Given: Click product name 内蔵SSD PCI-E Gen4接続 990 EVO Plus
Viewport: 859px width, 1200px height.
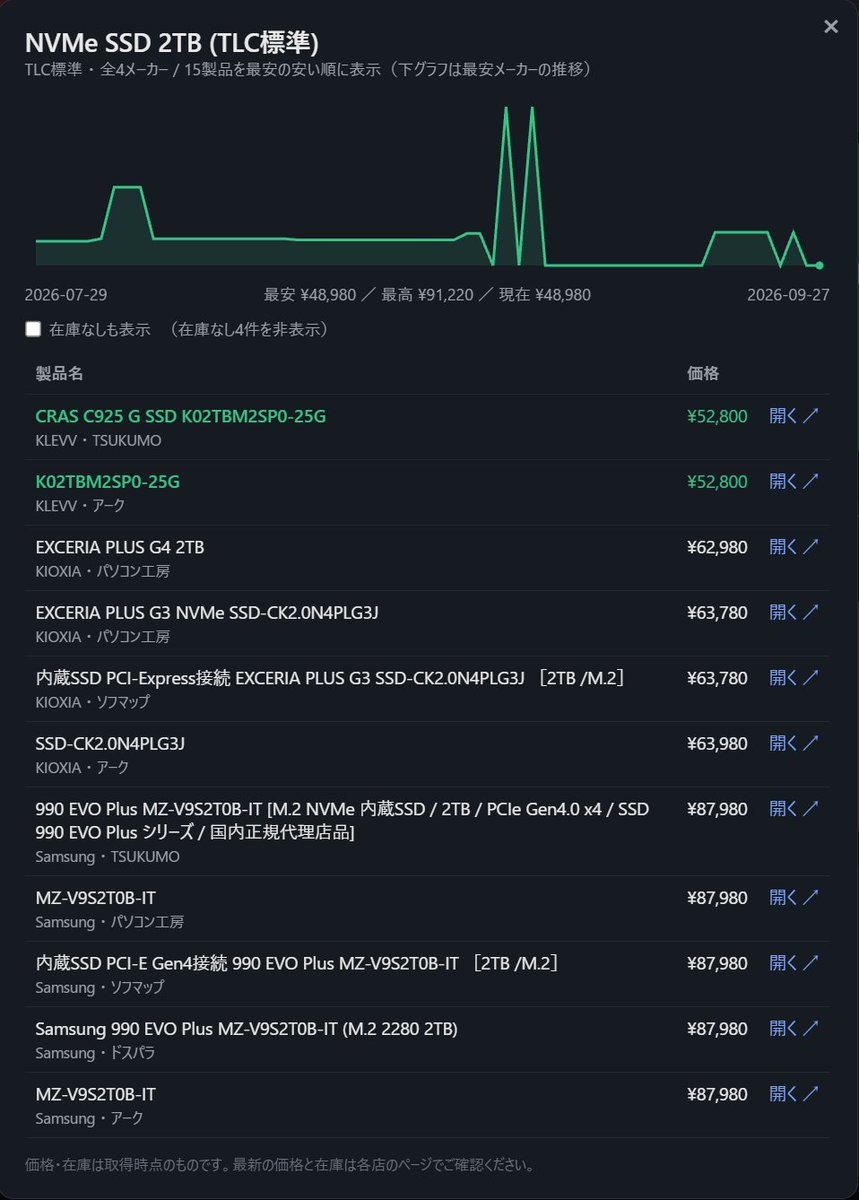Looking at the screenshot, I should 297,964.
